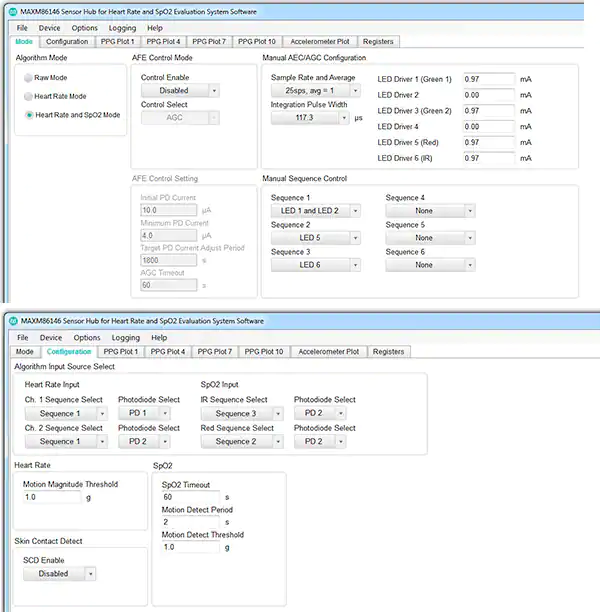
Task: Open File menu in top window
Action: coord(22,28)
